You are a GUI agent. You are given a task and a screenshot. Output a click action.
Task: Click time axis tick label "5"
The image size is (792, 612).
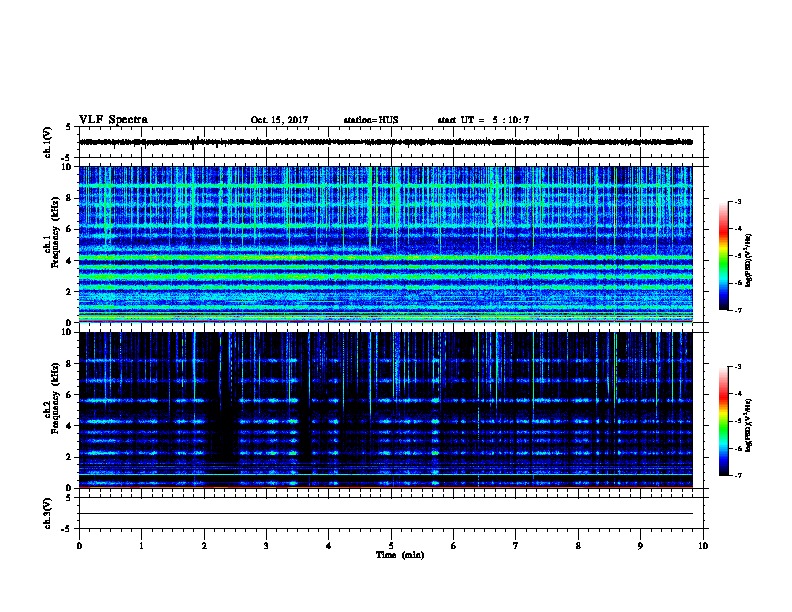[x=391, y=545]
